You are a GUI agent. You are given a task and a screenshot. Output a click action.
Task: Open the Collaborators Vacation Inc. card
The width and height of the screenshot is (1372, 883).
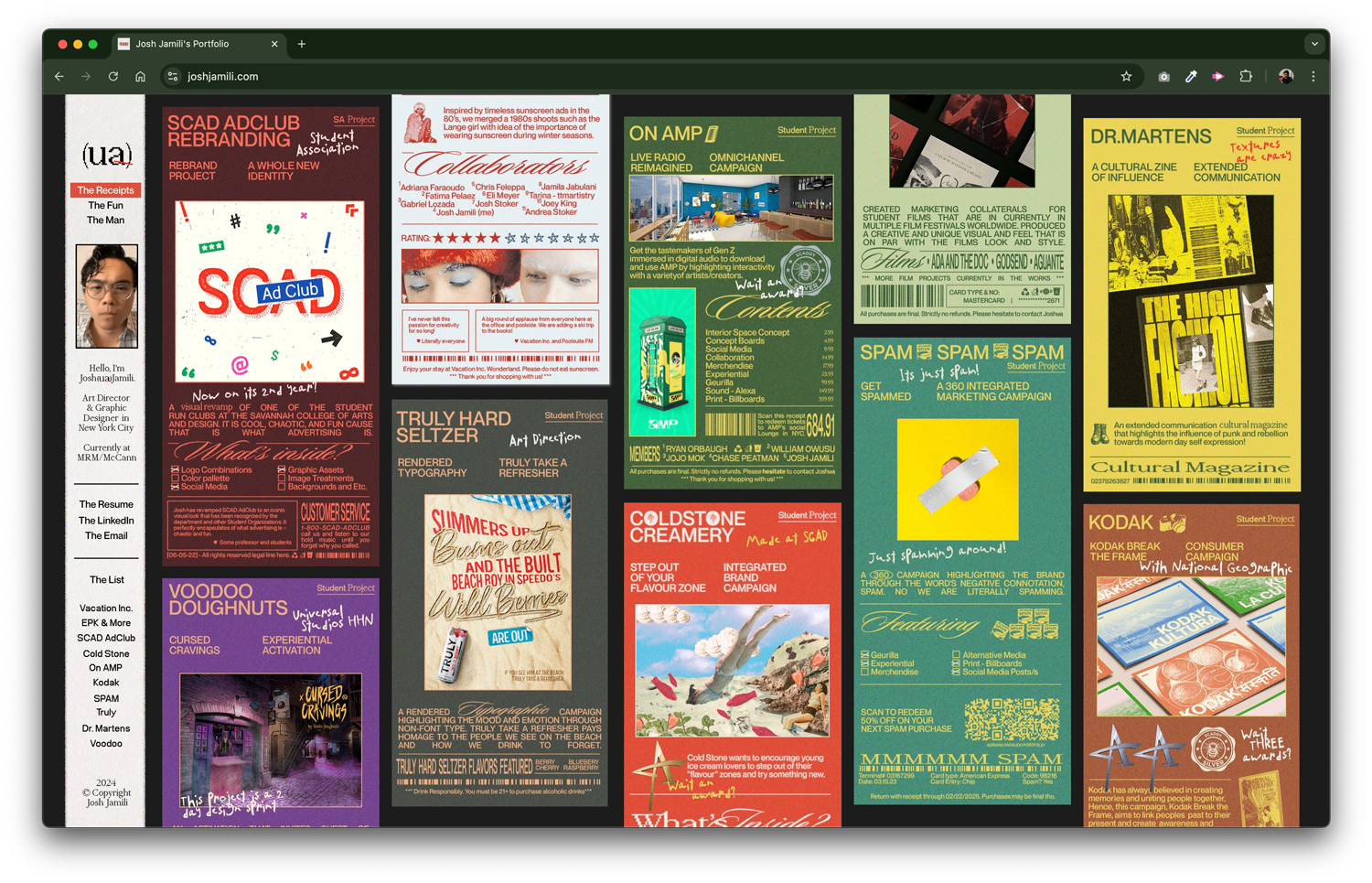click(500, 239)
